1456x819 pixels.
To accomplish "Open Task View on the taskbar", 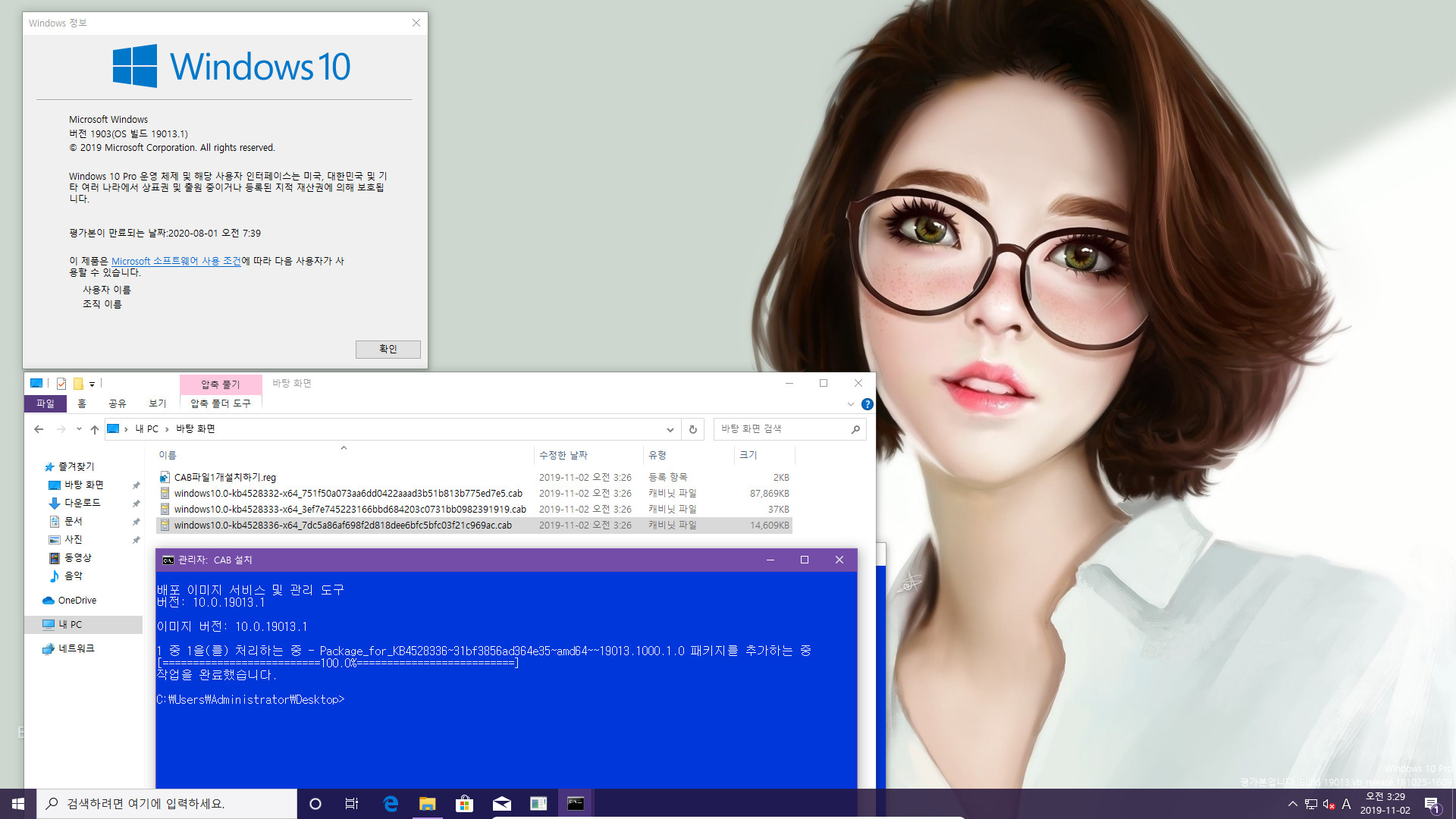I will [352, 804].
